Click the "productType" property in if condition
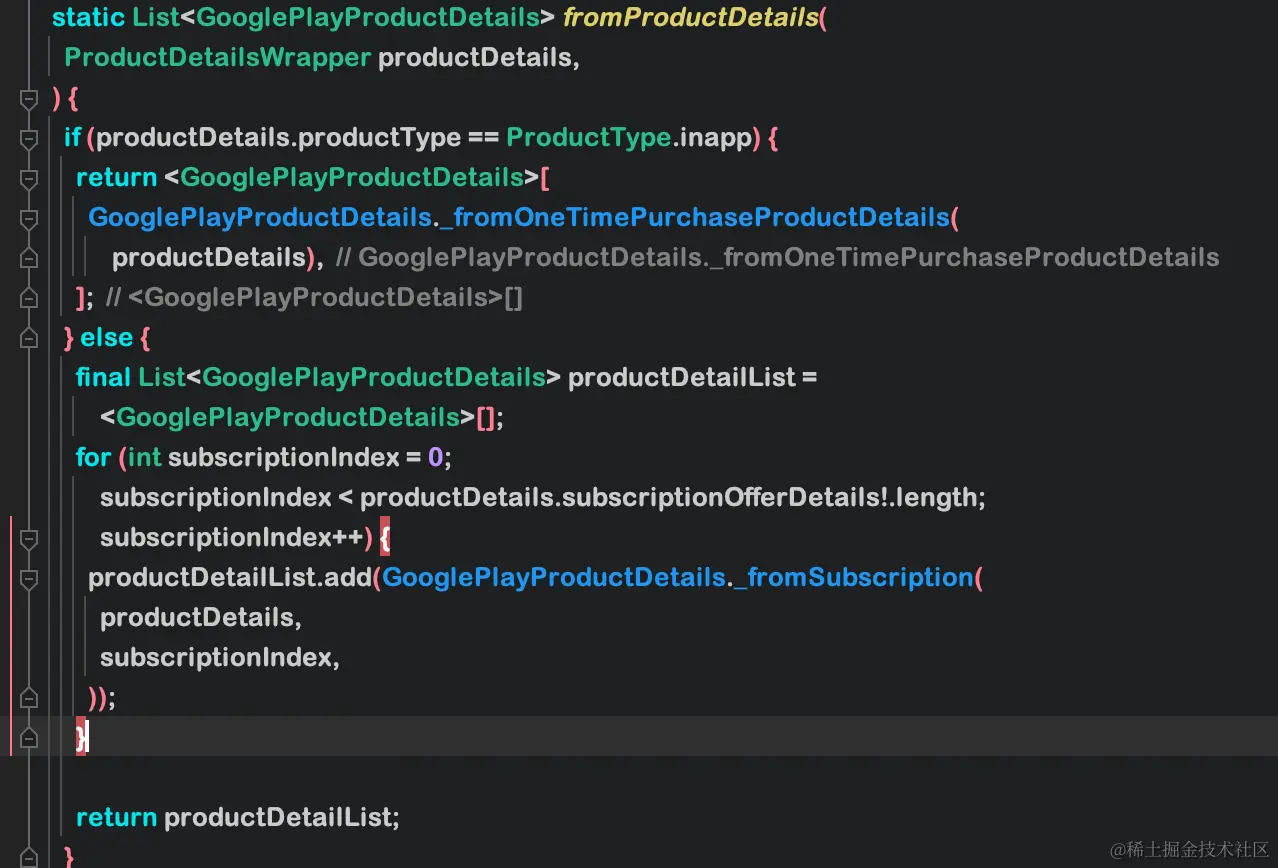The image size is (1278, 868). click(x=380, y=137)
